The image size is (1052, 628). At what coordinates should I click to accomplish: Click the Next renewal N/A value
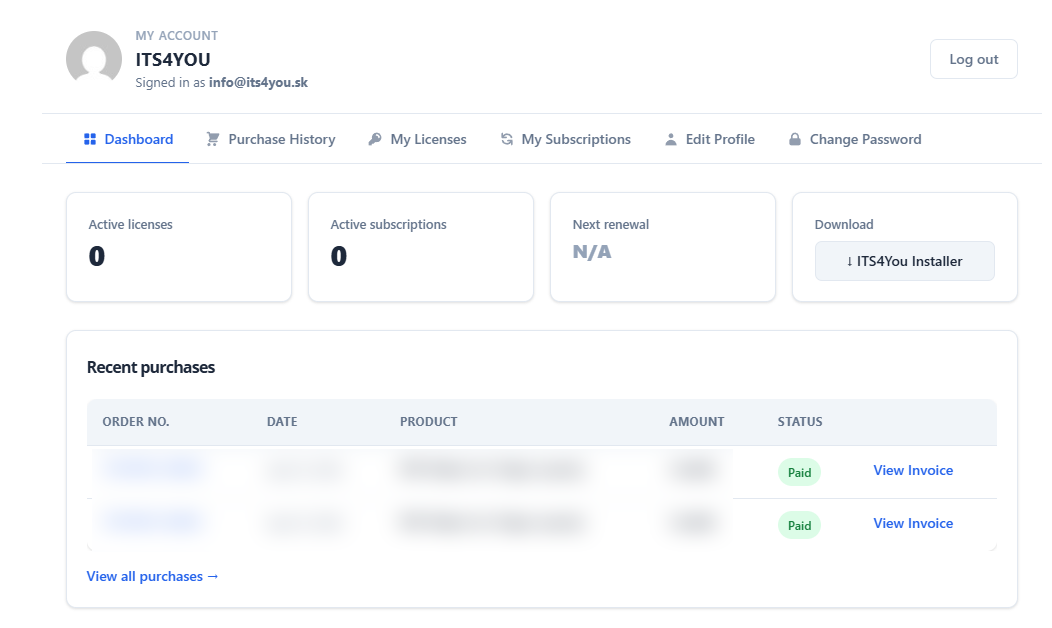coord(592,252)
